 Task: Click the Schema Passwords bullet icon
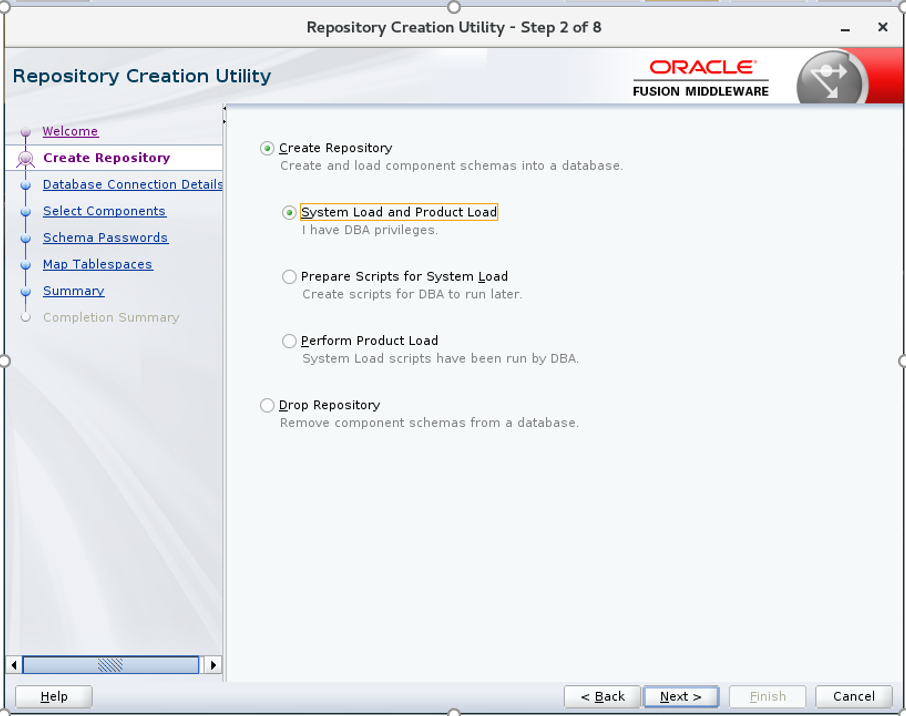[x=25, y=239]
